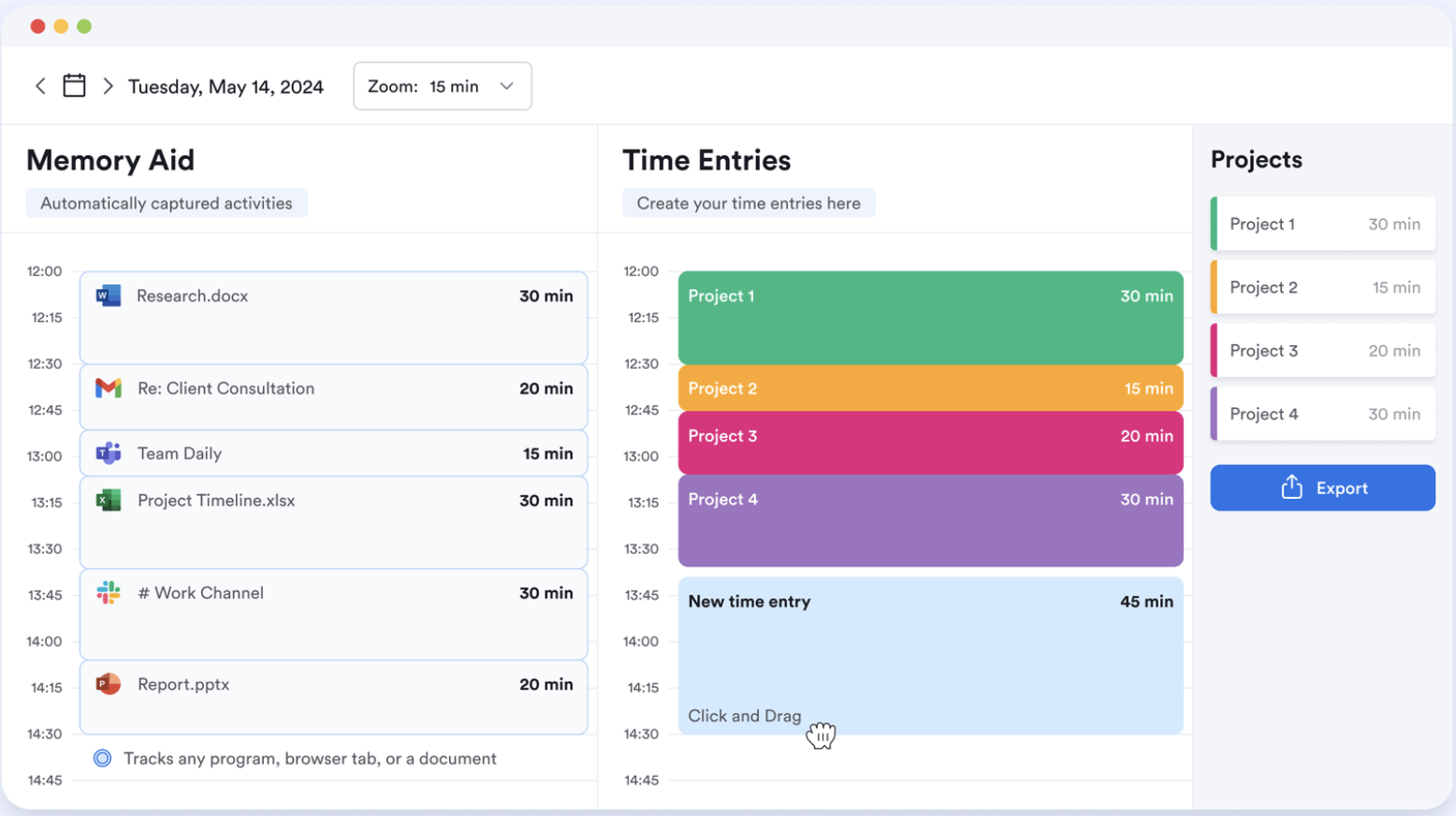Image resolution: width=1456 pixels, height=816 pixels.
Task: Click the Projects panel heading
Action: click(1257, 159)
